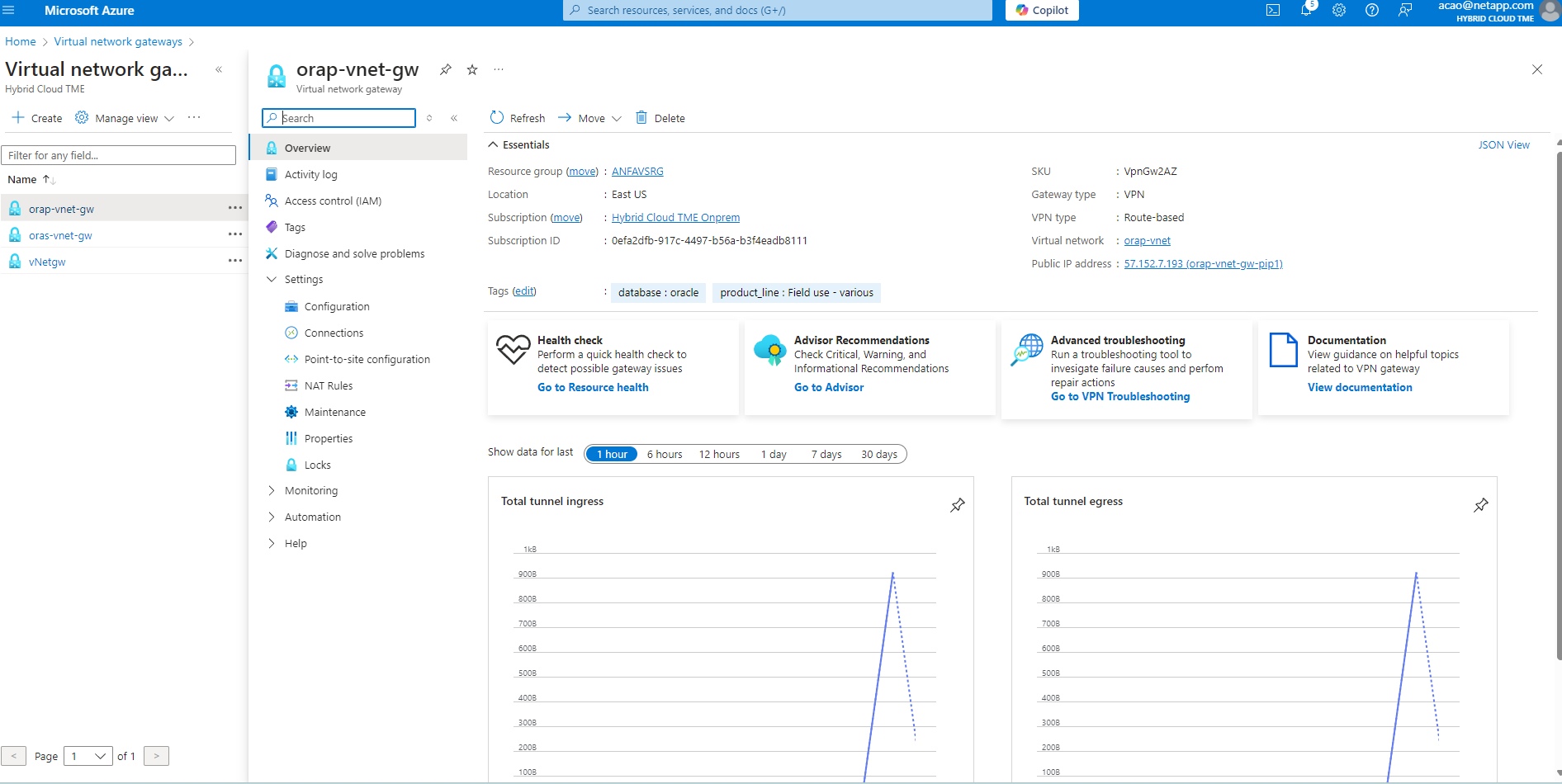Image resolution: width=1562 pixels, height=784 pixels.
Task: Open Connections in the Settings menu
Action: click(x=334, y=333)
